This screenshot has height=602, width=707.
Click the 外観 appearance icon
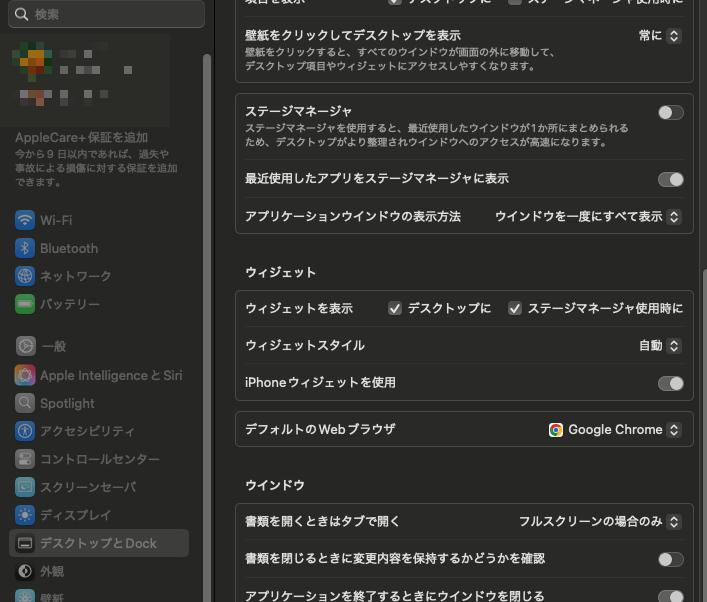(25, 571)
